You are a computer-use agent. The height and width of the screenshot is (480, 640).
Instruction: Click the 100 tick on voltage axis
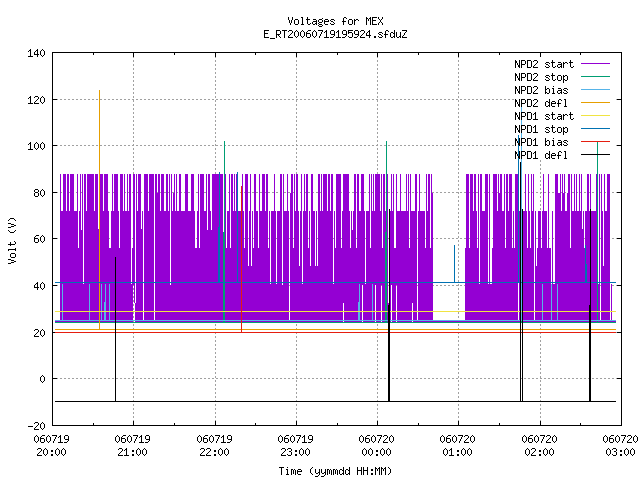point(36,146)
